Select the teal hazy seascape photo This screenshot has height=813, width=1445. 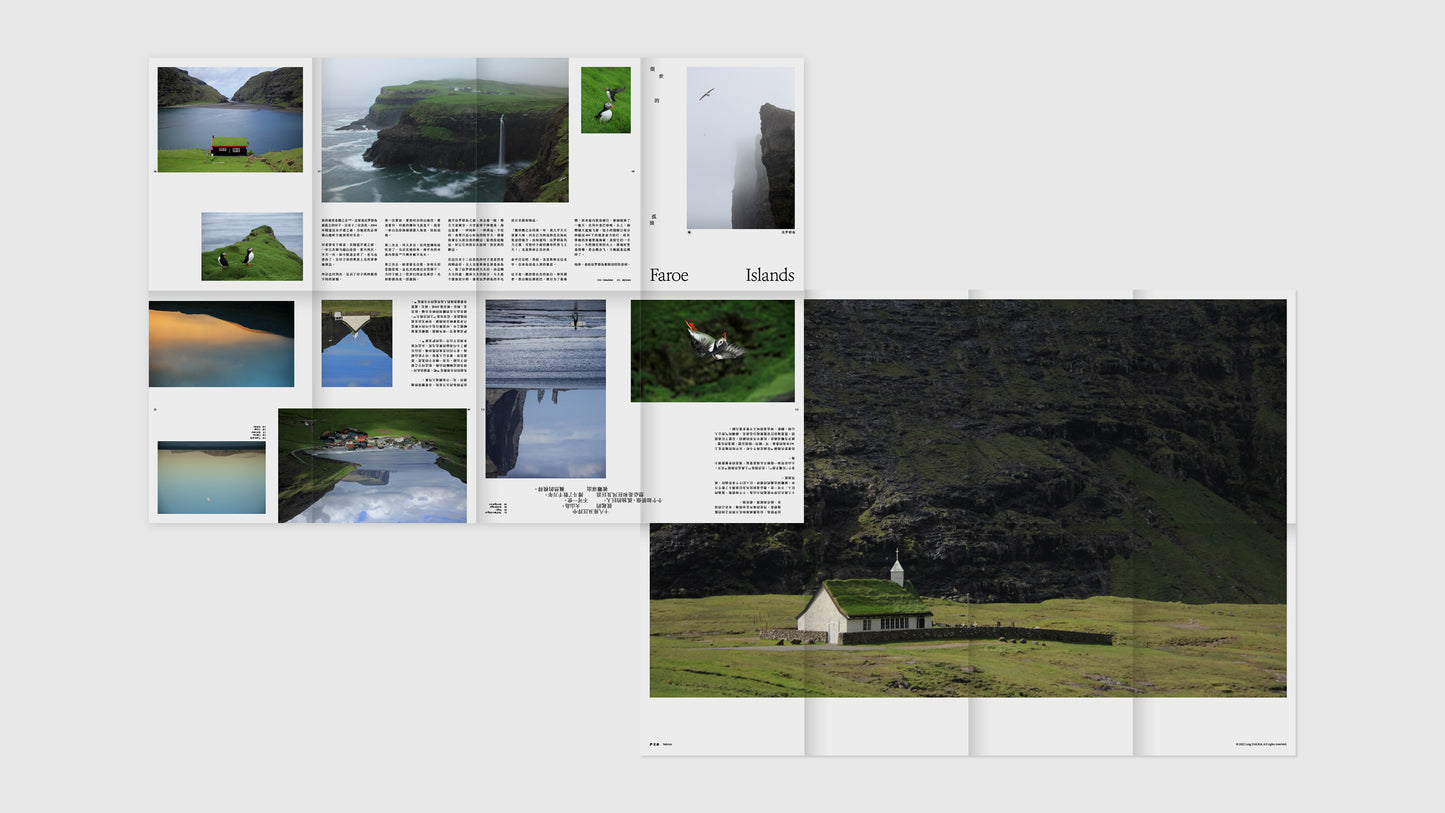click(211, 478)
